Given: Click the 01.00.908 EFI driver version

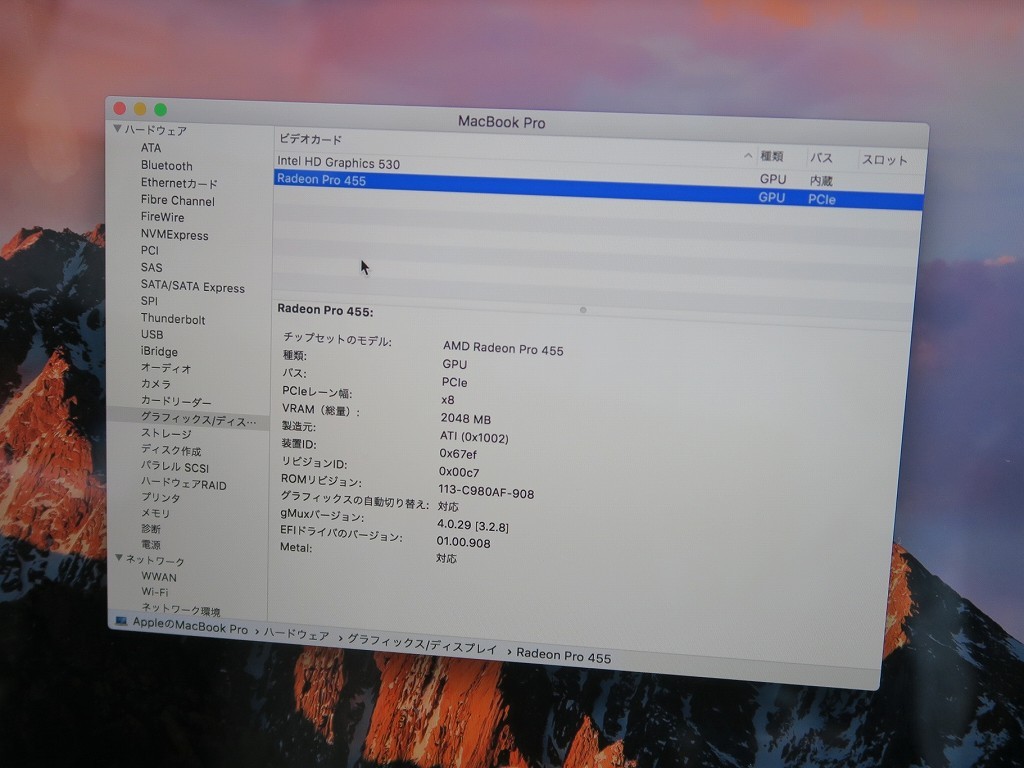Looking at the screenshot, I should coord(463,542).
